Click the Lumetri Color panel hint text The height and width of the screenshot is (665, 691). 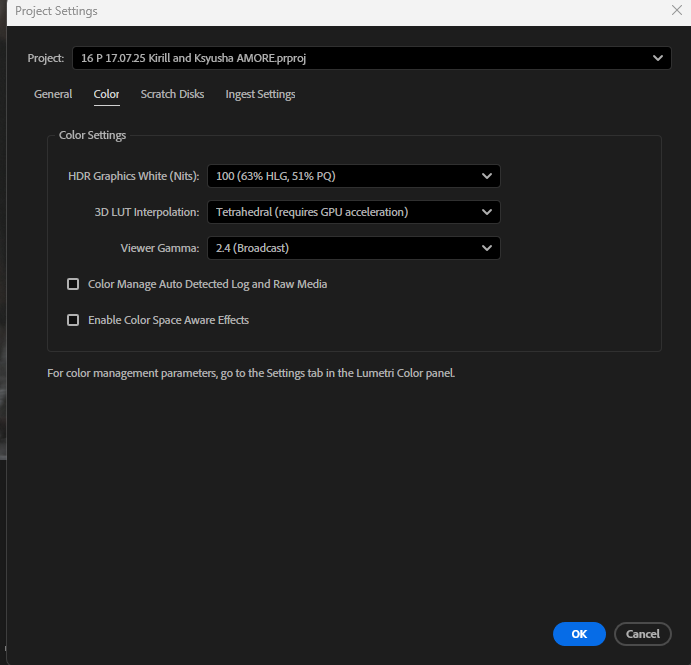click(251, 374)
